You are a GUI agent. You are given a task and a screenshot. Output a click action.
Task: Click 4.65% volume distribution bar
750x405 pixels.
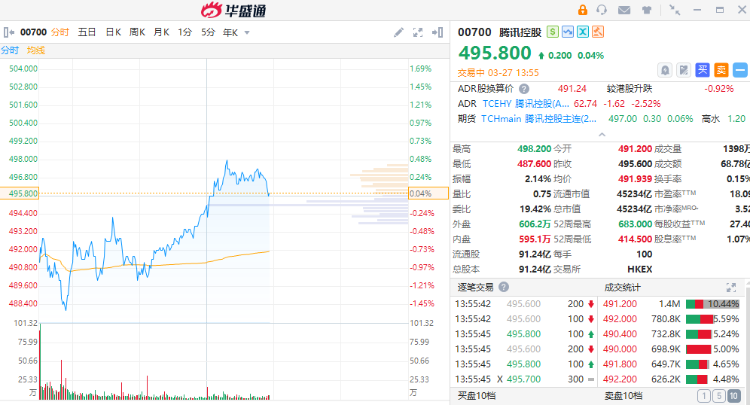click(697, 364)
